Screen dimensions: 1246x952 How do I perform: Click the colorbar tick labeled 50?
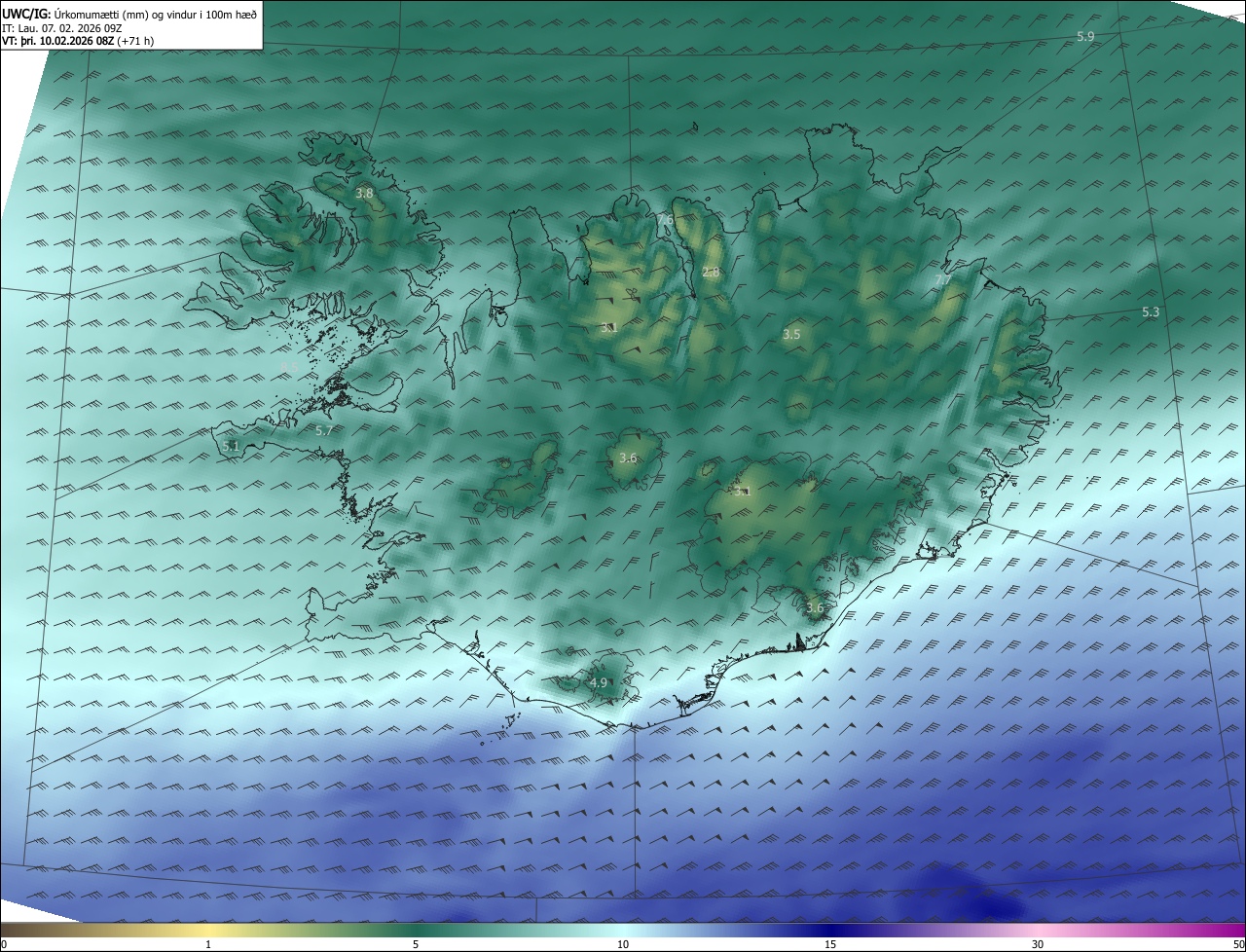point(1238,945)
